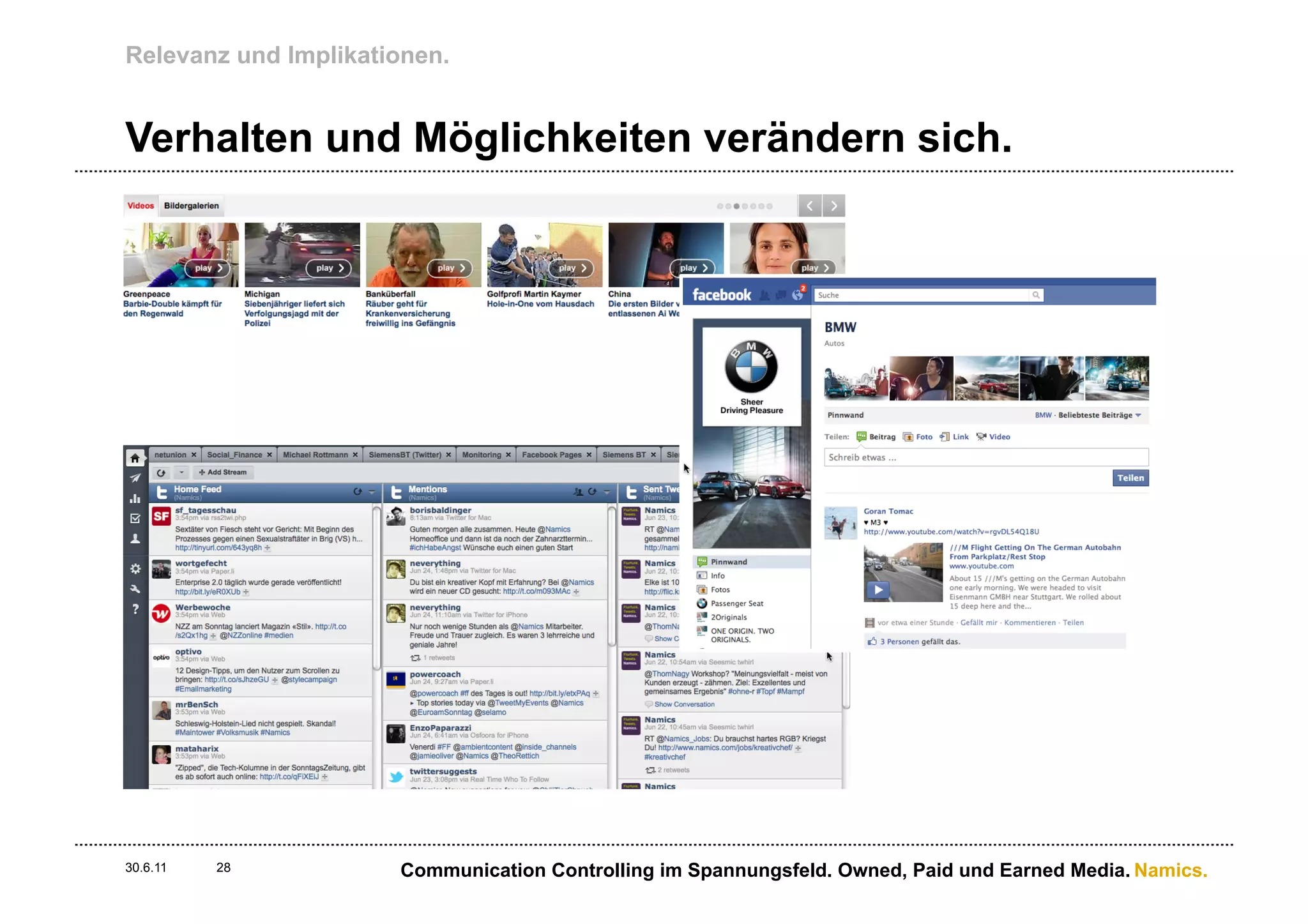Switch to the Siemens BT tab
Screen dimensions: 1308x924
click(624, 455)
